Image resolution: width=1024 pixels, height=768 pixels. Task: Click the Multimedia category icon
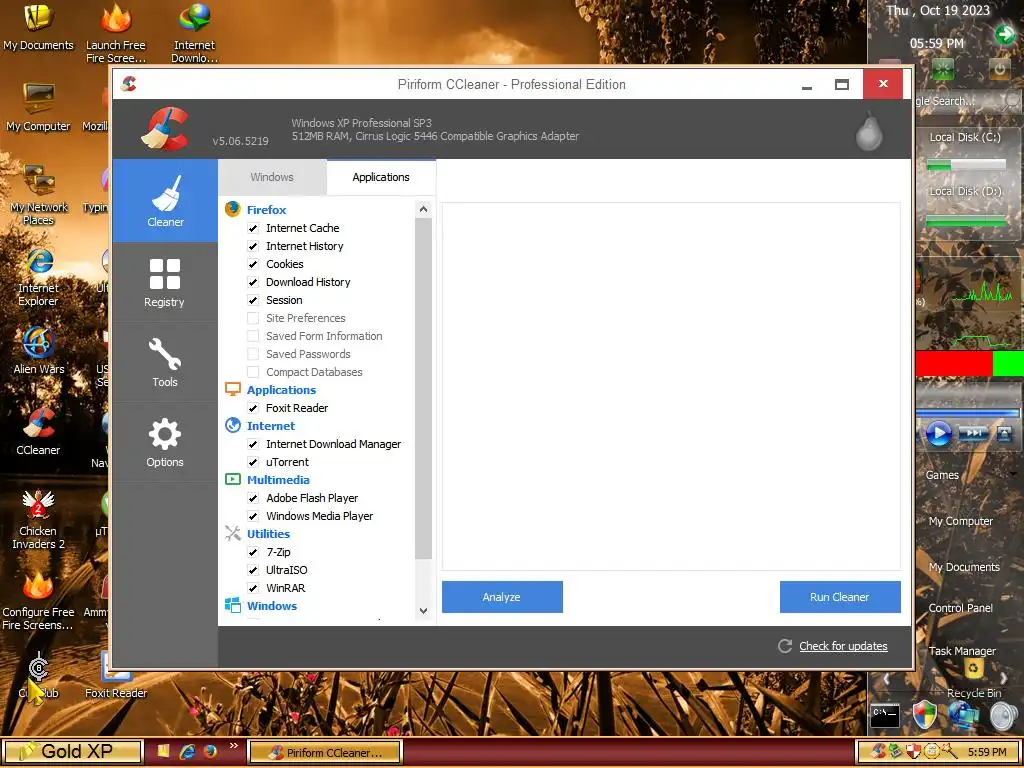[232, 479]
